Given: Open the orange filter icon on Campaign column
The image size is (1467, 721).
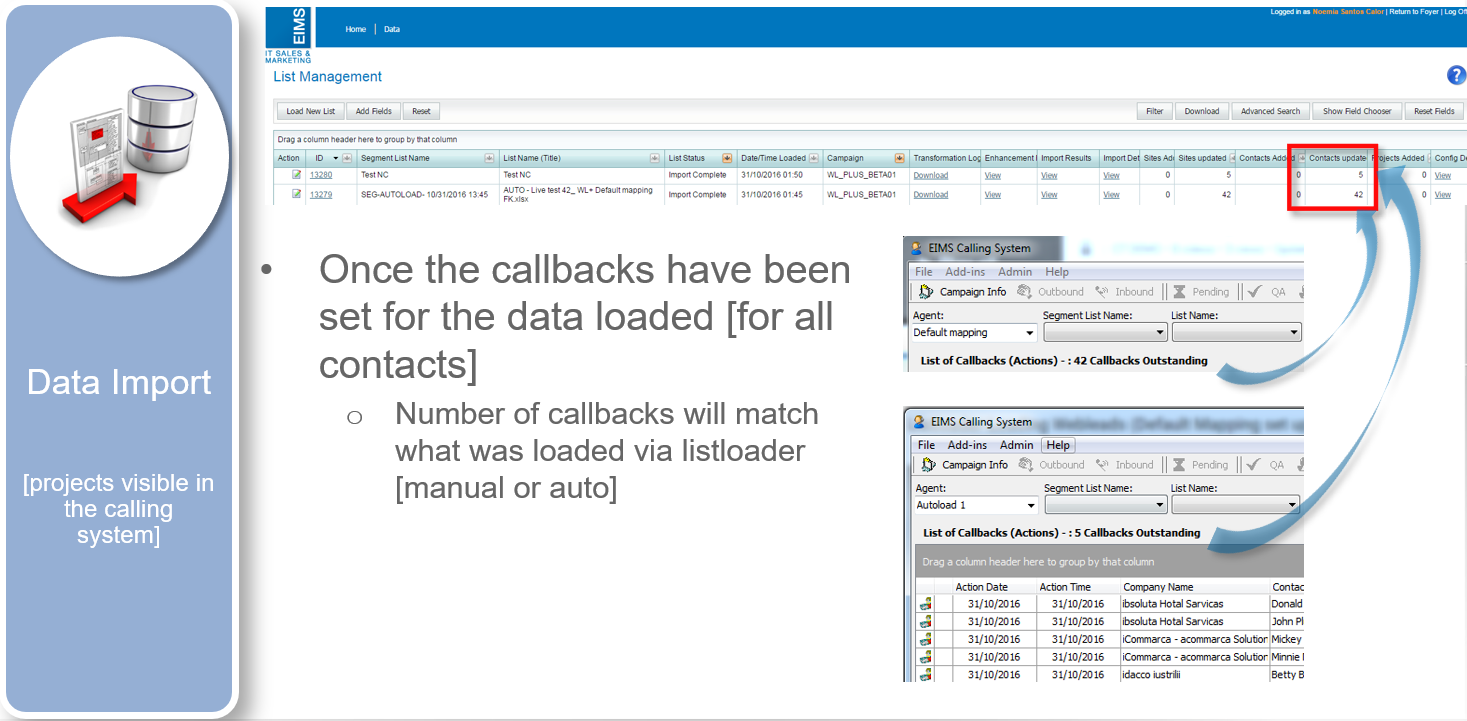Looking at the screenshot, I should tap(899, 158).
